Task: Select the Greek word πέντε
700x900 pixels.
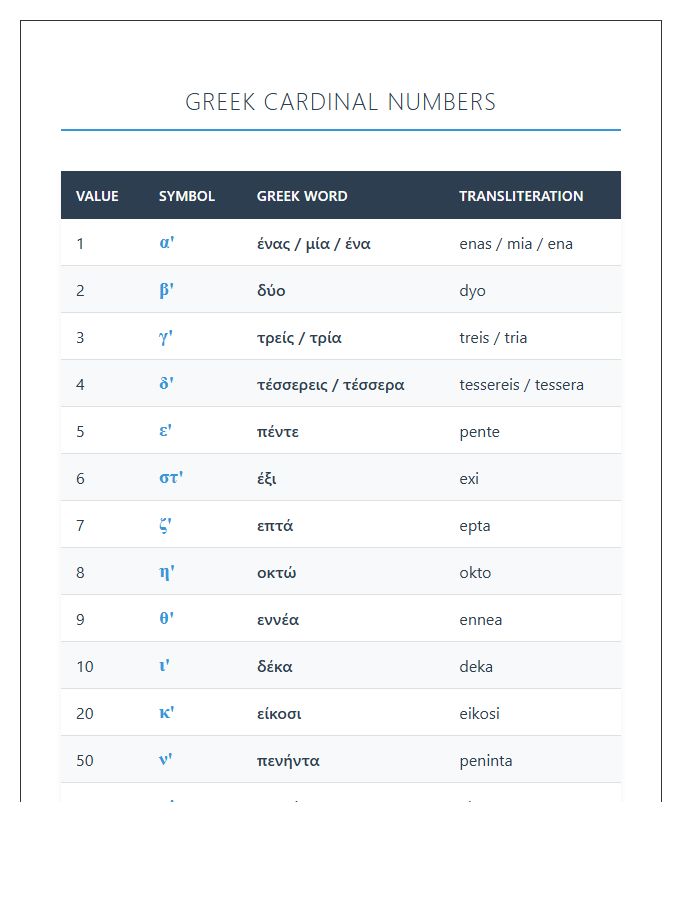Action: pos(278,432)
